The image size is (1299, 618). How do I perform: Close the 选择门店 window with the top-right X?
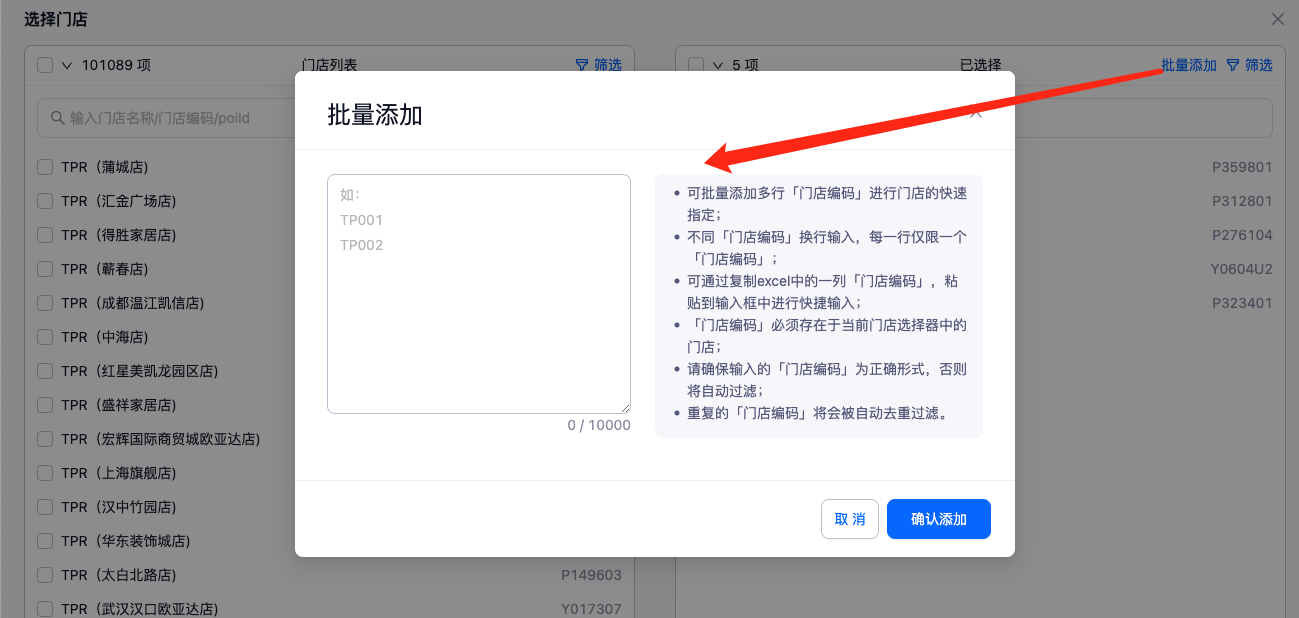1277,19
